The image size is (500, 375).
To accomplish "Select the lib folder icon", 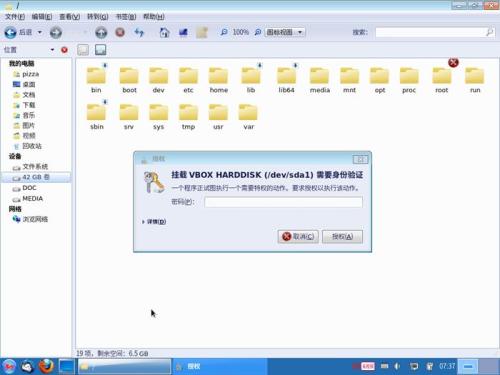I will pyautogui.click(x=251, y=76).
